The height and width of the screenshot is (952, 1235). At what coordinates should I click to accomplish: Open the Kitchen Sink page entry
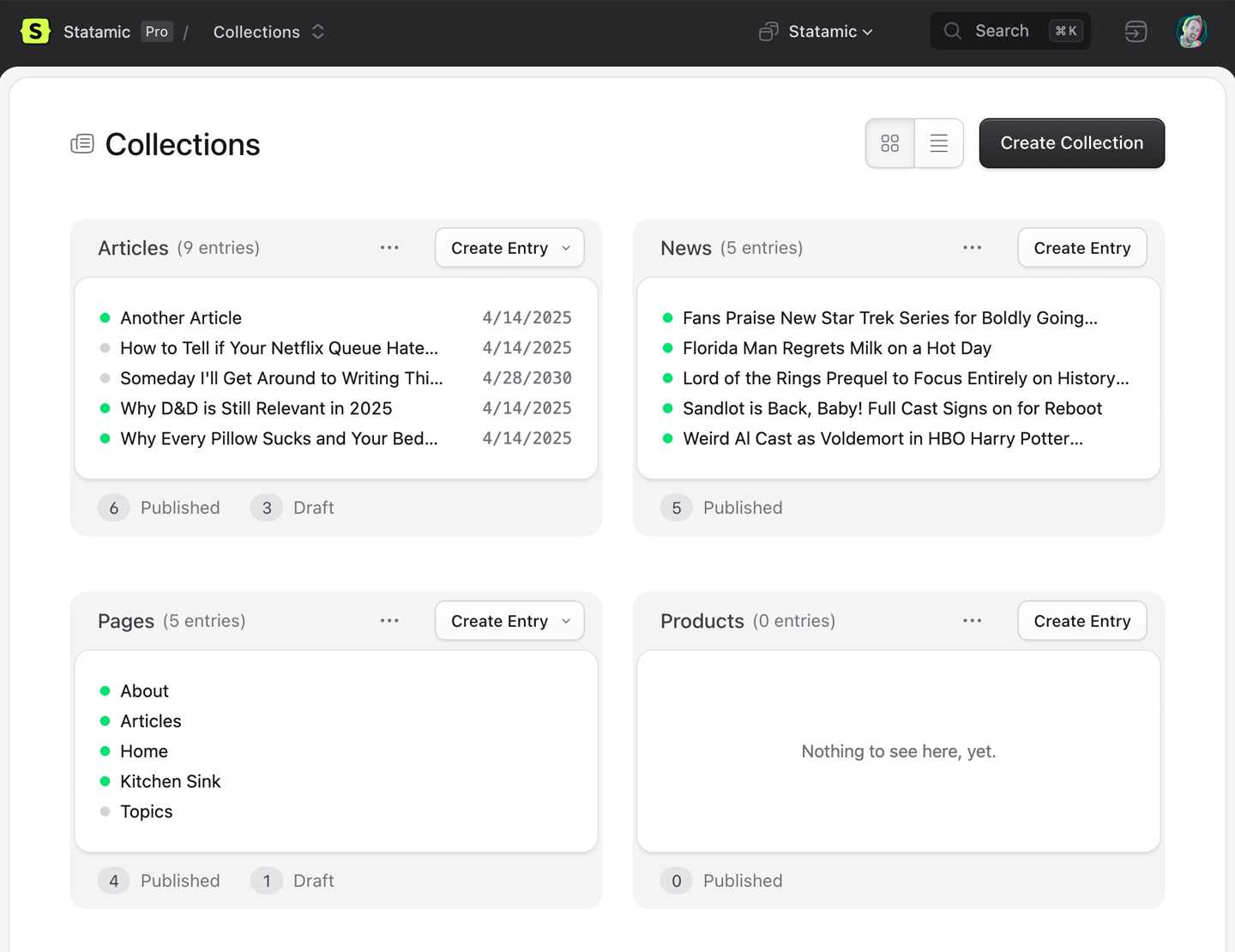[x=171, y=781]
